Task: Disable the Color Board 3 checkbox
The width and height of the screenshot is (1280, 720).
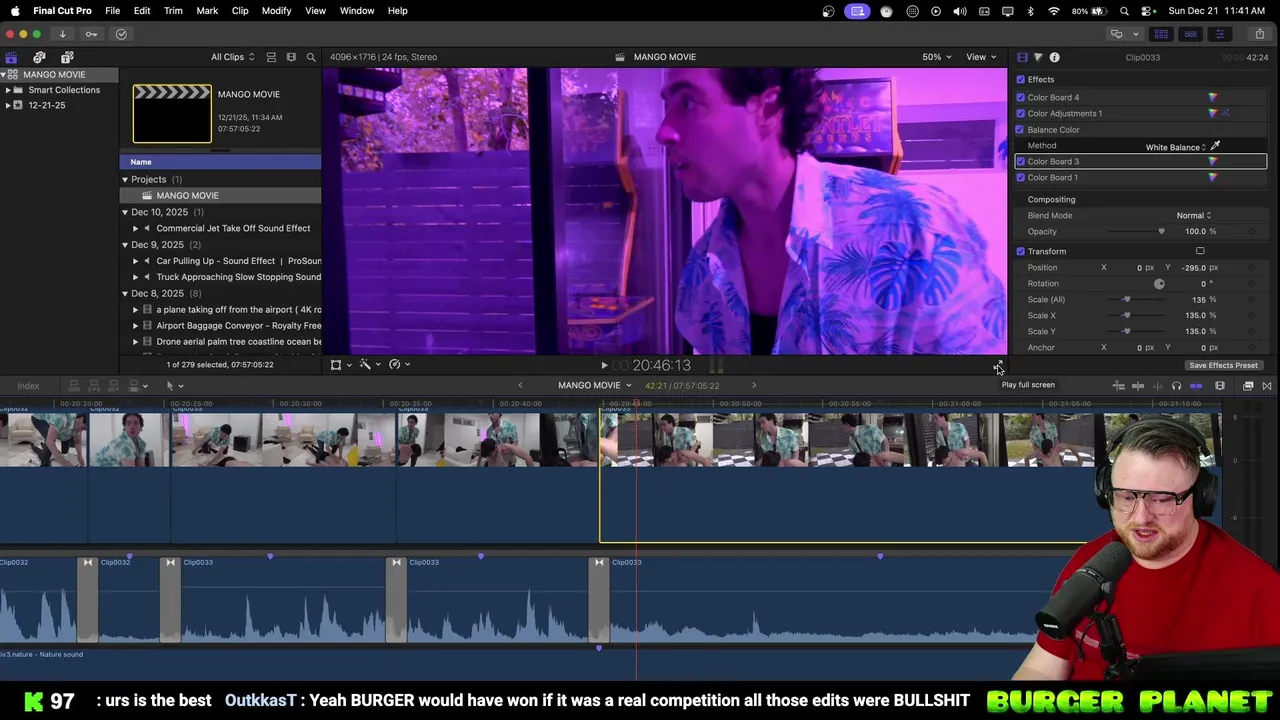Action: pos(1021,161)
